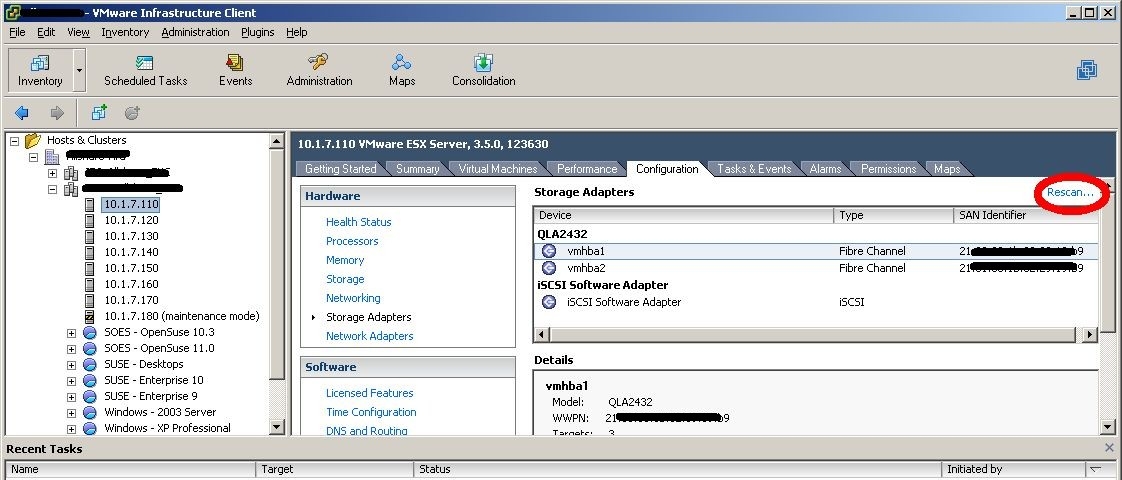Viewport: 1122px width, 480px height.
Task: Click the SUSE - Desktops resource pool icon
Action: [89, 364]
